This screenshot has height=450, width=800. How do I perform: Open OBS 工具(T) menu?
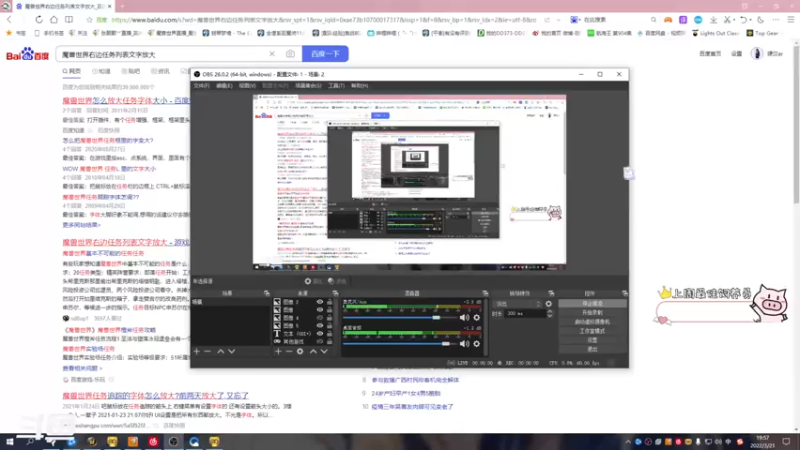336,86
